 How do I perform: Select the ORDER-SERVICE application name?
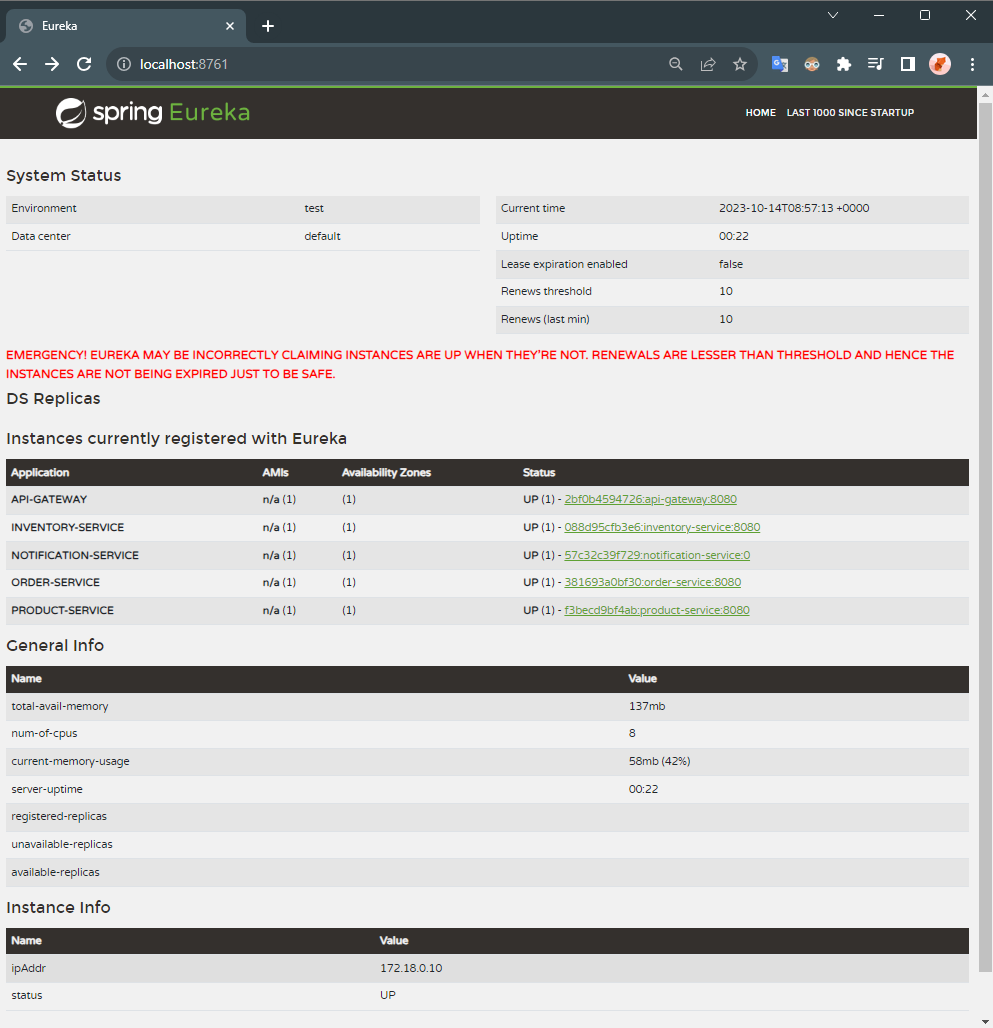click(x=56, y=582)
